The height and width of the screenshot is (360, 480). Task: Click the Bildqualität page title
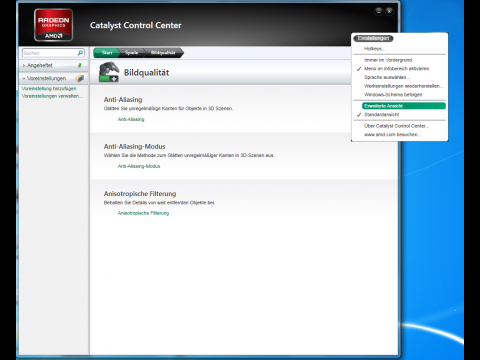pyautogui.click(x=146, y=72)
